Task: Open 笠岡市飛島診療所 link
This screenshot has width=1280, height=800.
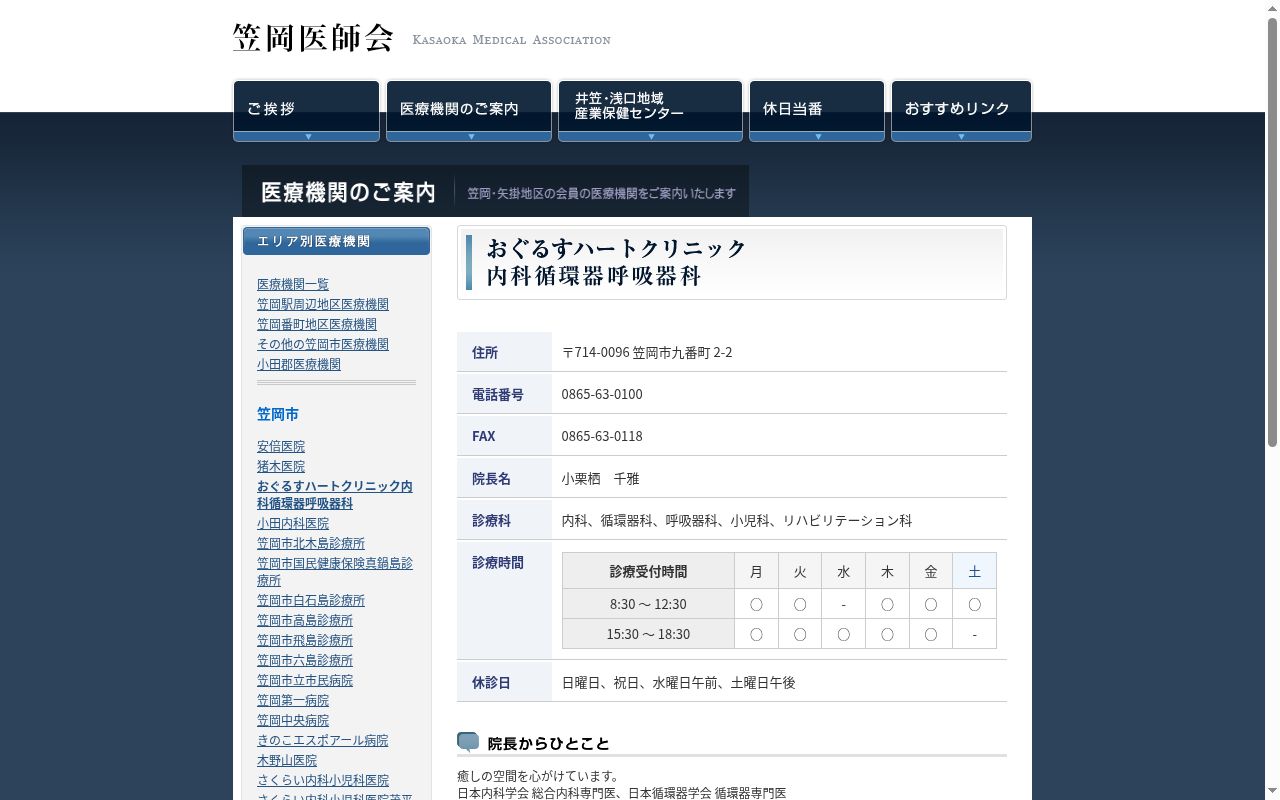Action: [305, 640]
